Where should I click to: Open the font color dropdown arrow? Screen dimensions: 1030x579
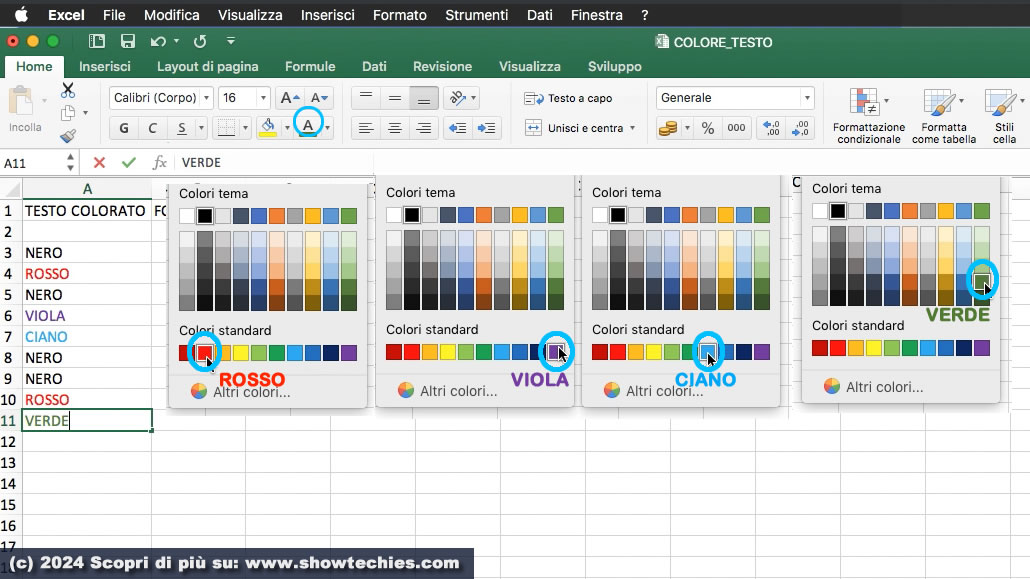[327, 128]
